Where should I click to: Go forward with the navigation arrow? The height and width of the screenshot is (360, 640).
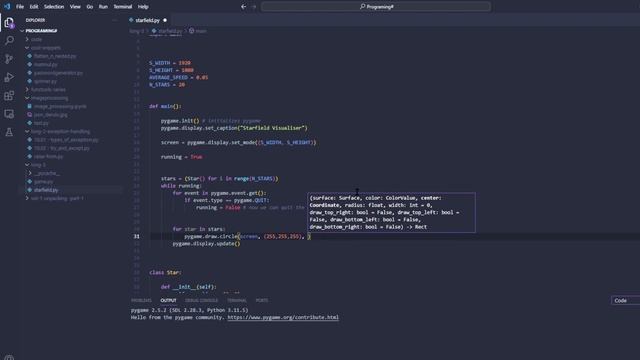click(254, 7)
